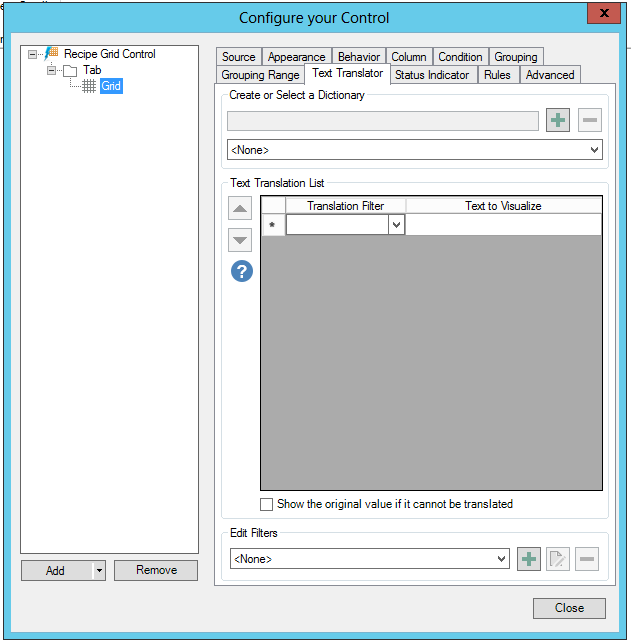Click the Add button

57,570
